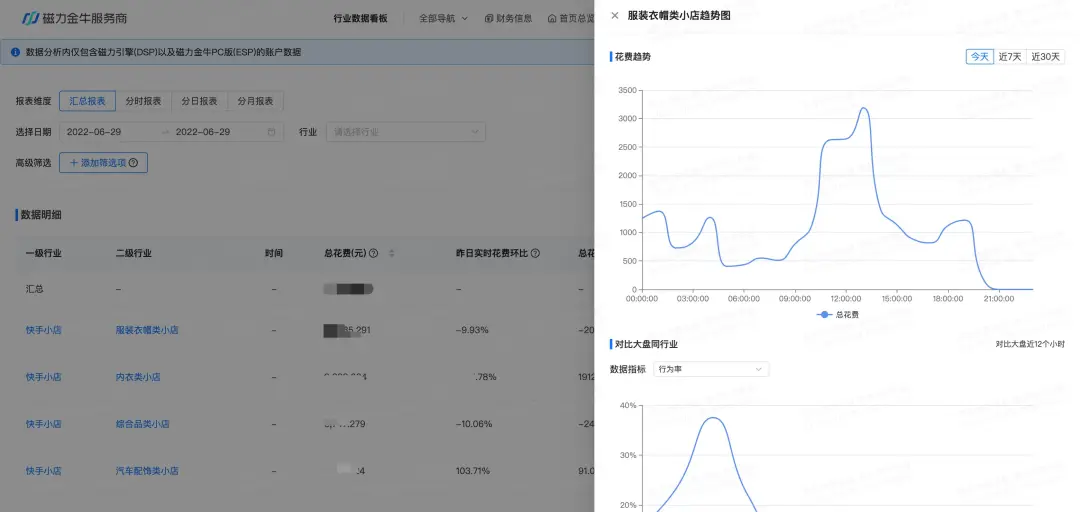1080x512 pixels.
Task: Click the 花费趋势 section heading
Action: (x=632, y=57)
